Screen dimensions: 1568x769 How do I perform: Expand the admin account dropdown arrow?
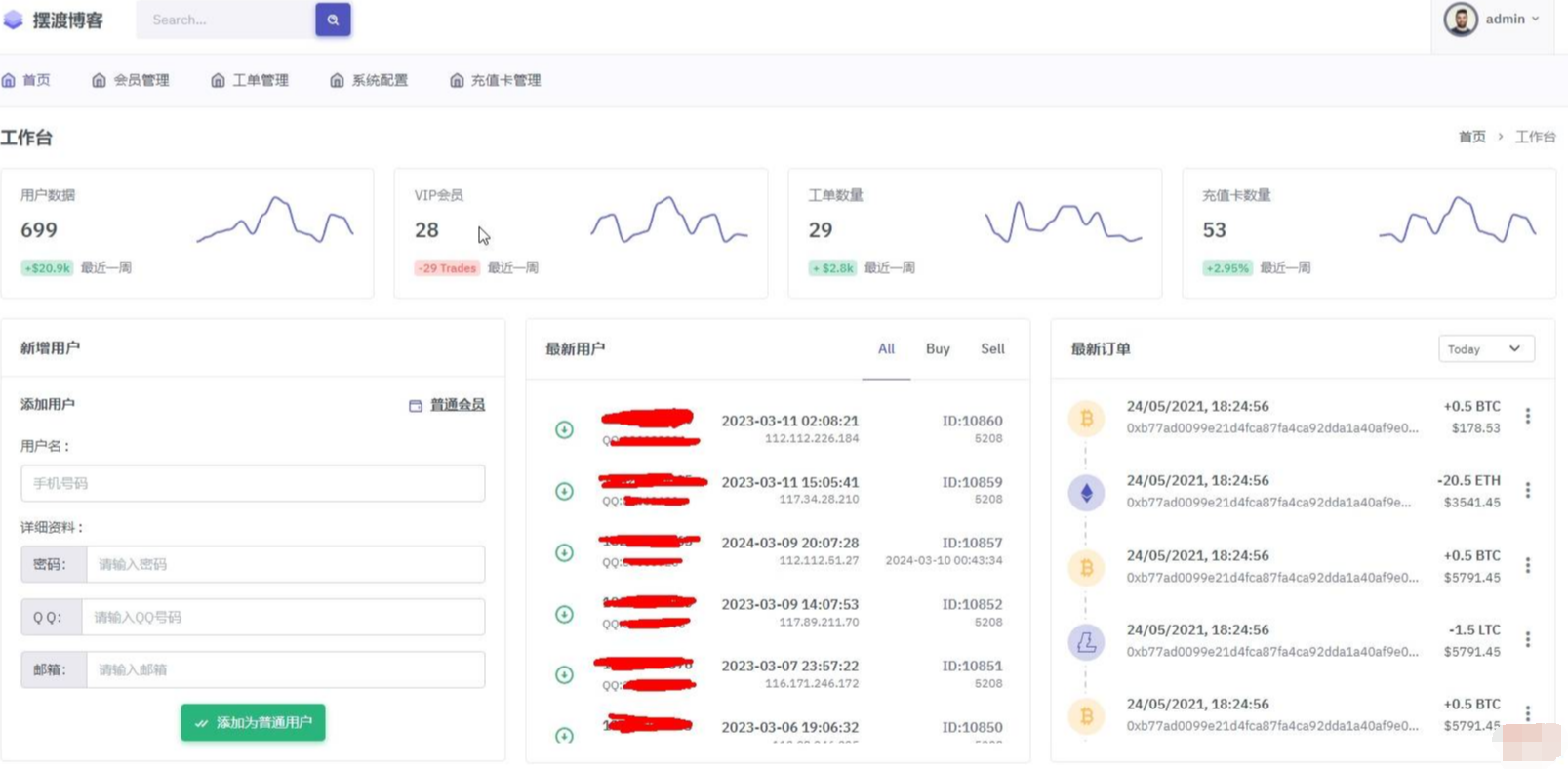(x=1535, y=19)
